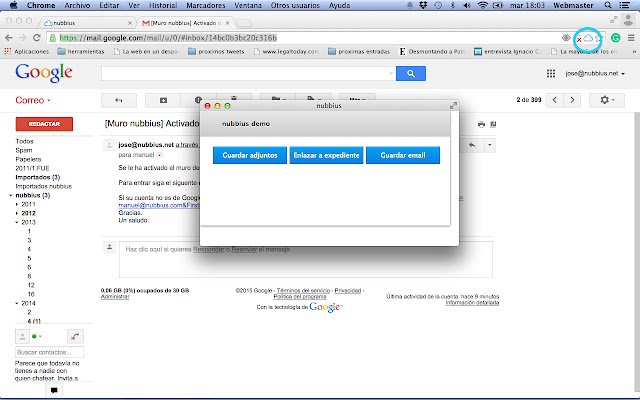
Task: Open the Historial menu
Action: 162,5
